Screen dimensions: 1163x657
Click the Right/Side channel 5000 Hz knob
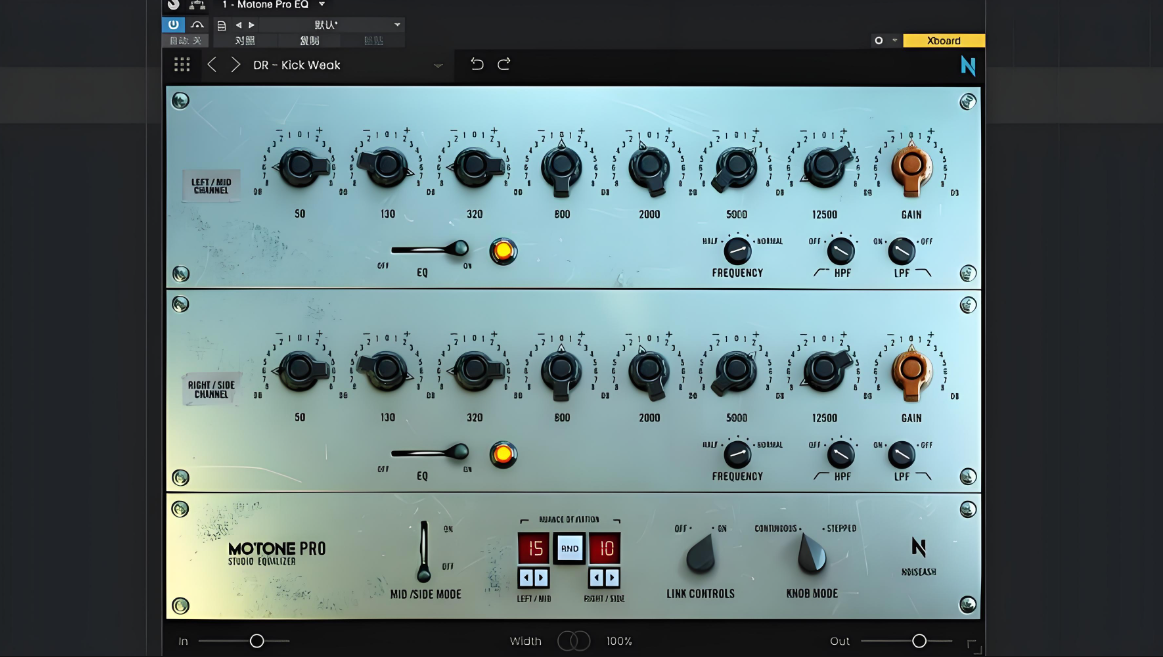coord(736,371)
